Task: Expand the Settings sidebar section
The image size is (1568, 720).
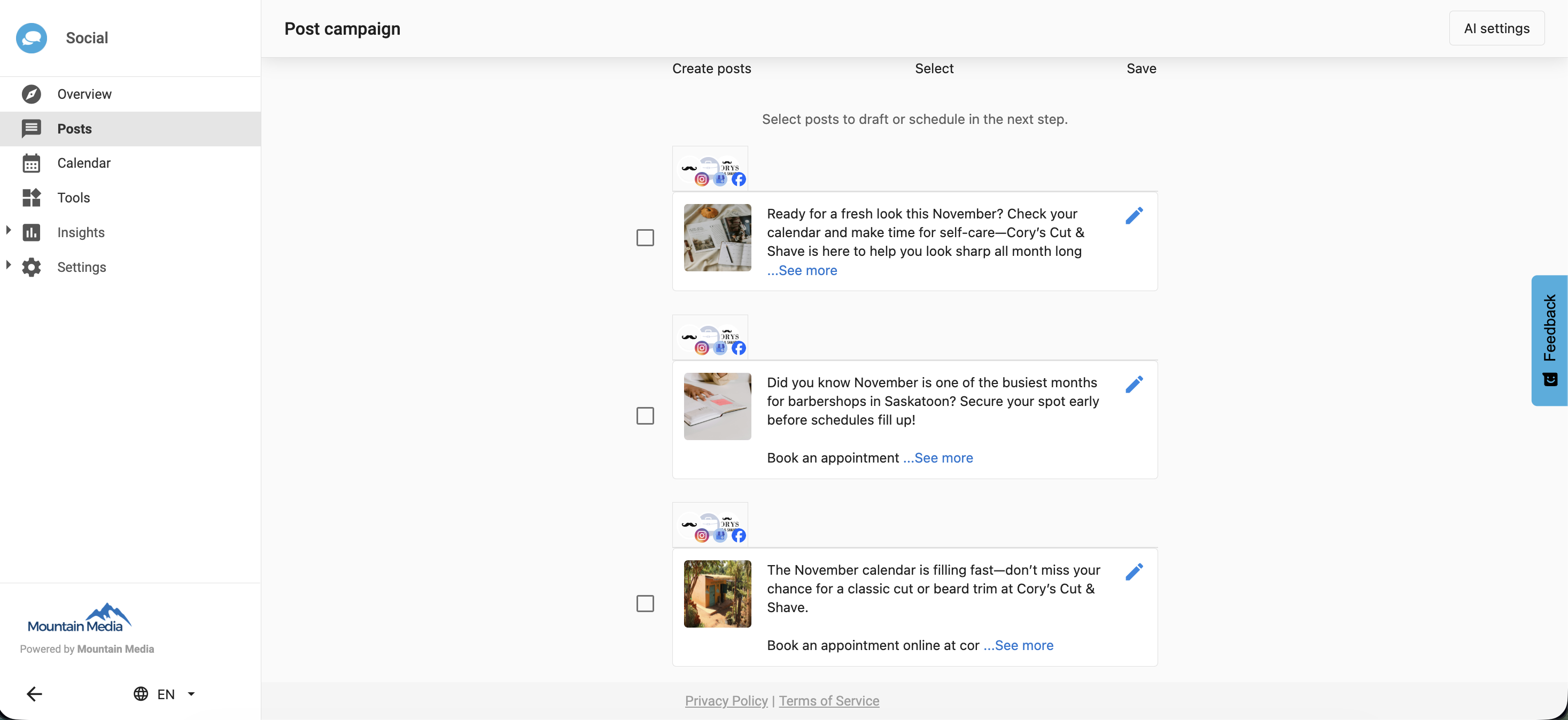Action: (9, 265)
